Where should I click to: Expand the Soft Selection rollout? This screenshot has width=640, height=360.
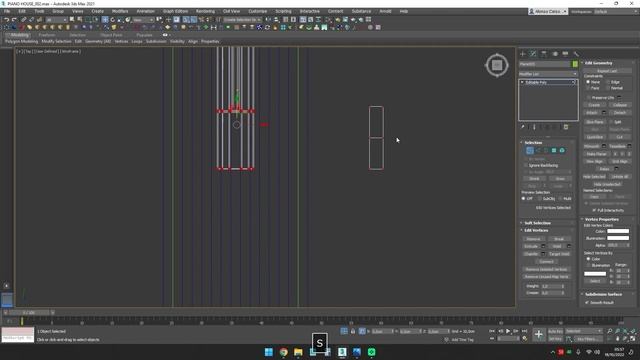[537, 223]
